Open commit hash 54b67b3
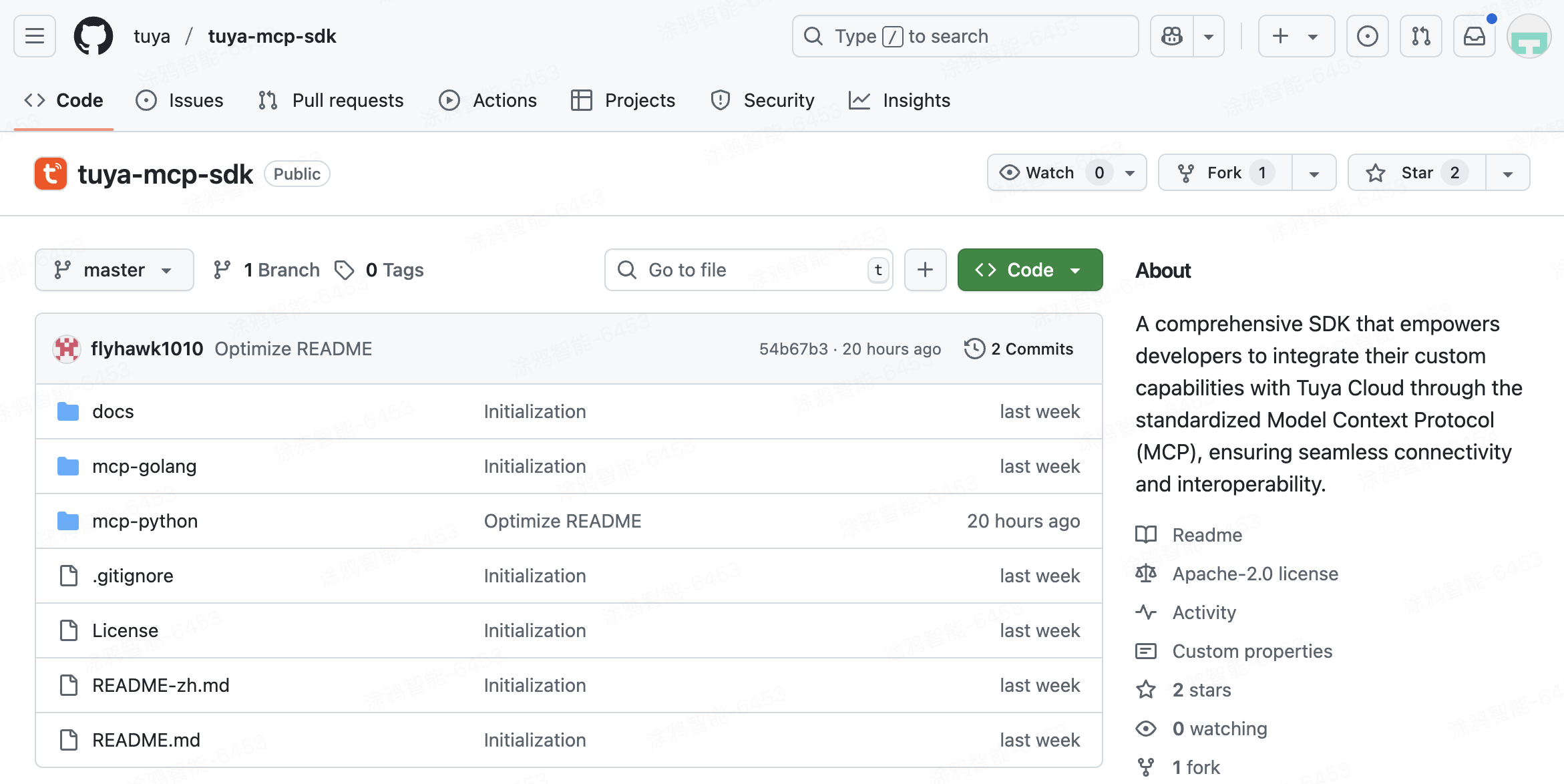The height and width of the screenshot is (784, 1564). [793, 349]
